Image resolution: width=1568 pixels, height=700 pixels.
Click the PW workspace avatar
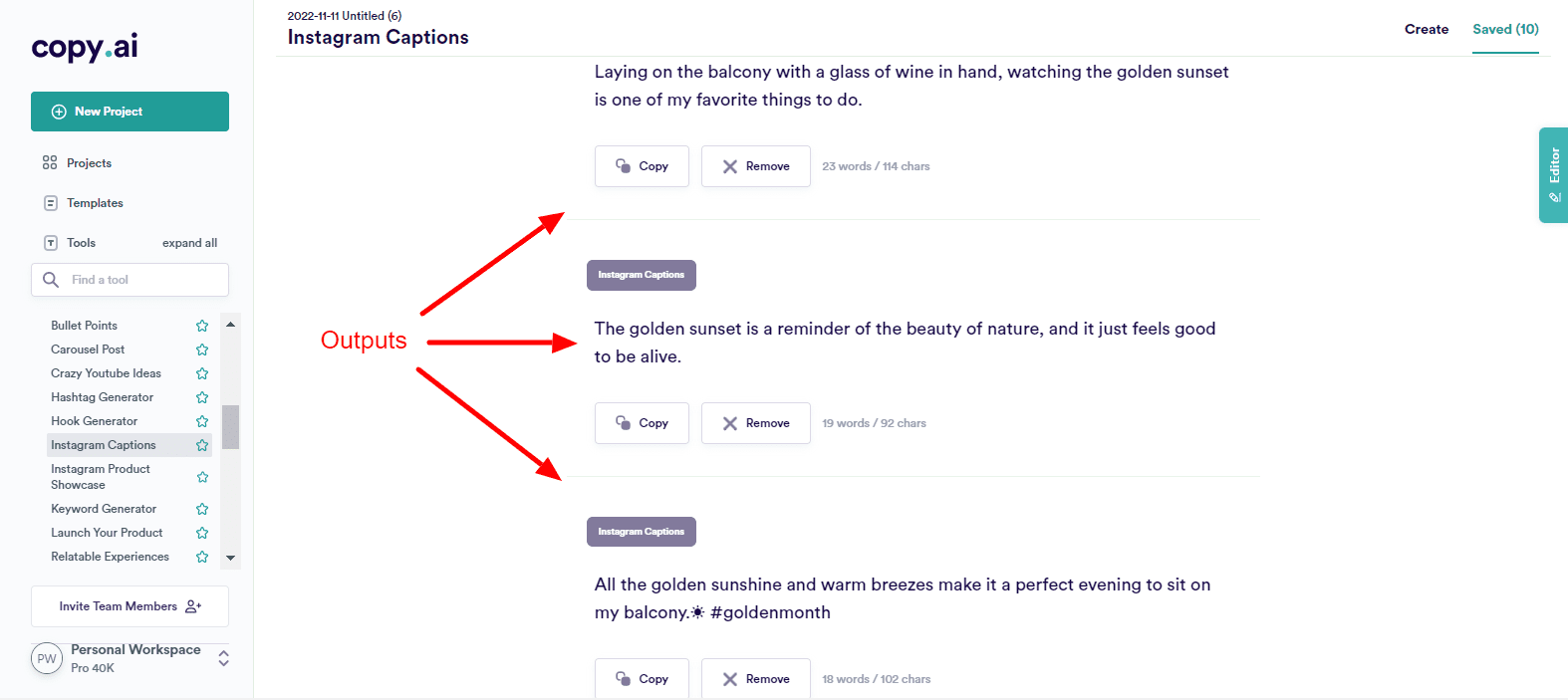[x=47, y=658]
